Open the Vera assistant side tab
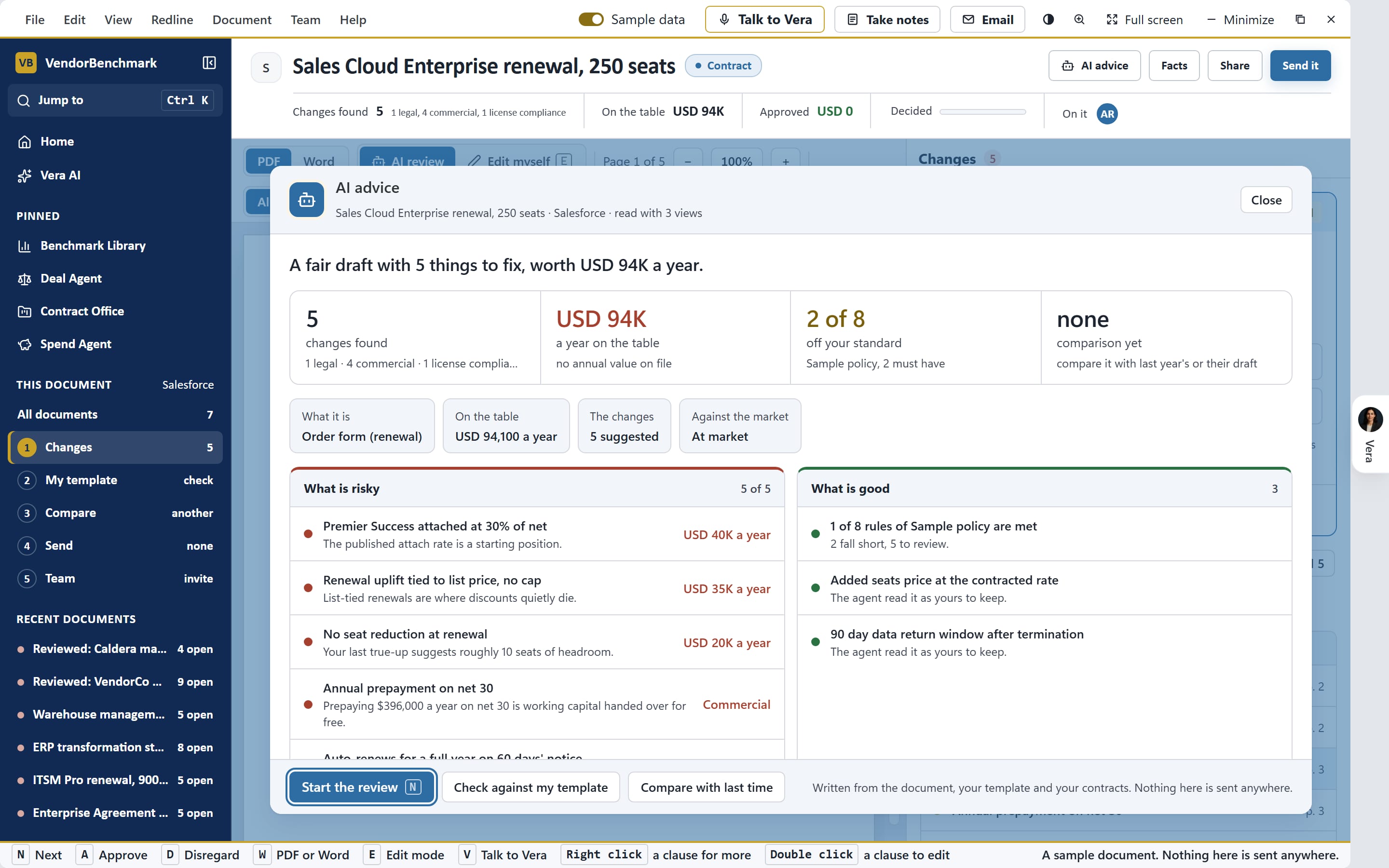 tap(1370, 434)
